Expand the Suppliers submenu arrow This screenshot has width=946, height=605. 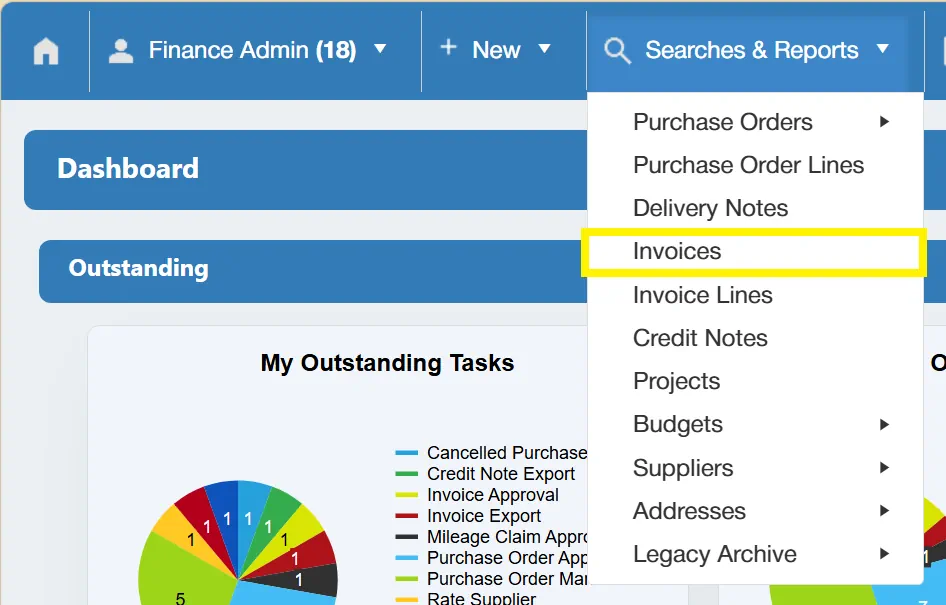coord(884,467)
